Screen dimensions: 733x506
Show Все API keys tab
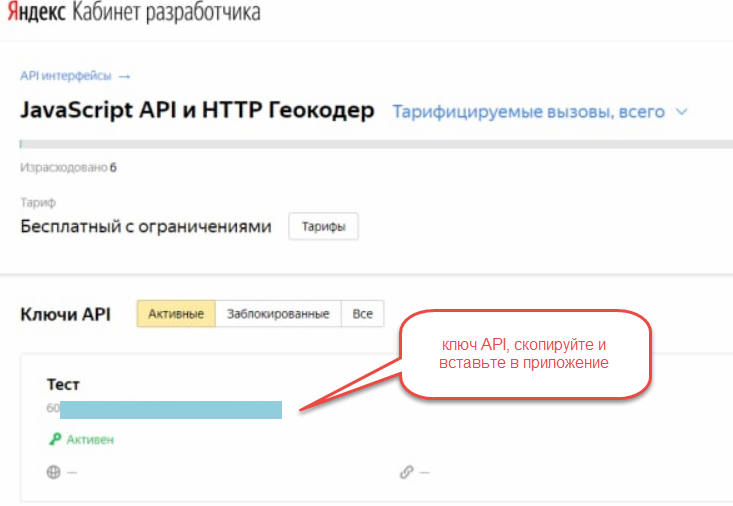[363, 313]
